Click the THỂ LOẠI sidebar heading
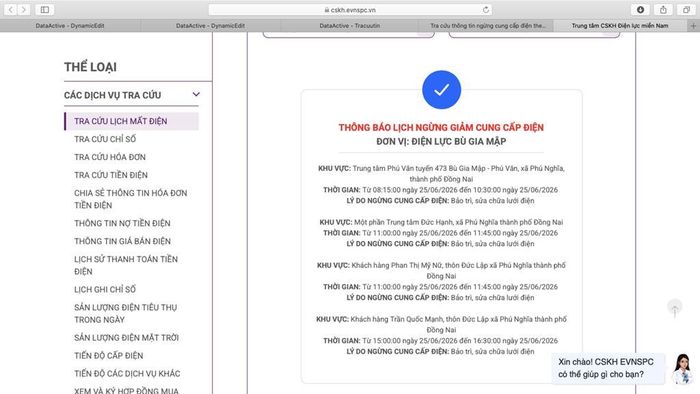 coord(90,67)
